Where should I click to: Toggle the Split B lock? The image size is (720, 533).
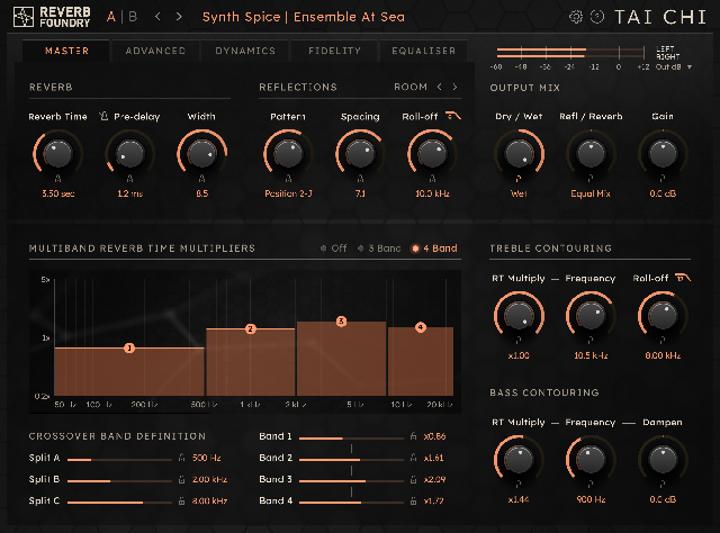(182, 479)
